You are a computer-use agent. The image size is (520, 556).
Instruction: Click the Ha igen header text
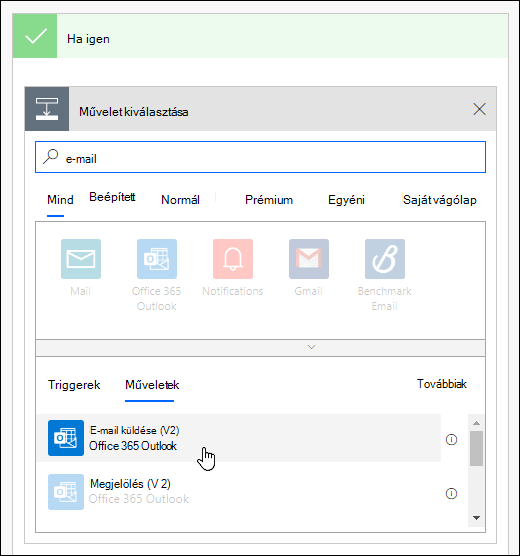(x=88, y=39)
